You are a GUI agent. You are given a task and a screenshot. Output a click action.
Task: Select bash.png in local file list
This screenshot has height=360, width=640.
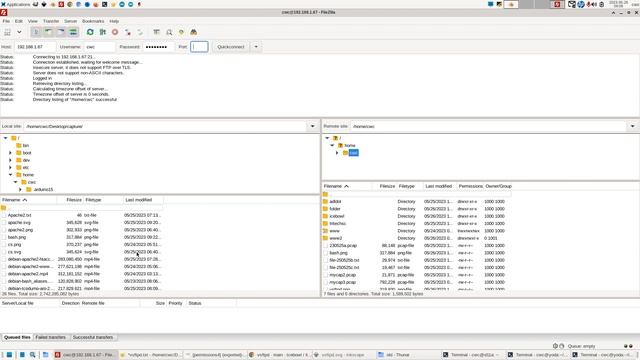pyautogui.click(x=17, y=238)
